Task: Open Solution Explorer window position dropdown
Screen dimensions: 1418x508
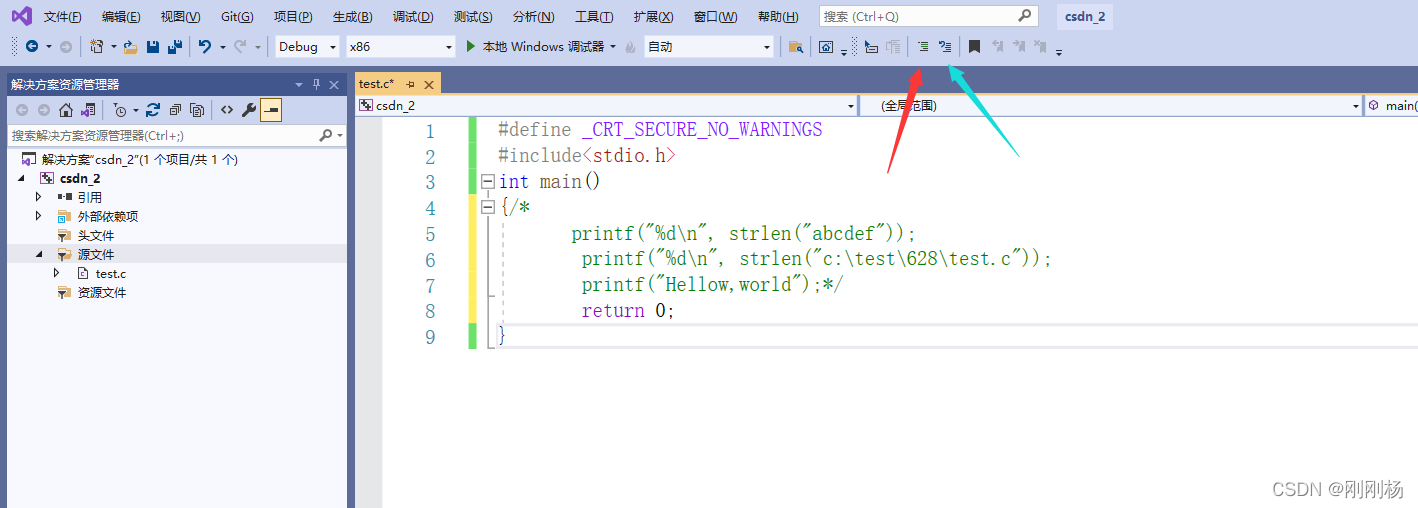Action: click(298, 84)
